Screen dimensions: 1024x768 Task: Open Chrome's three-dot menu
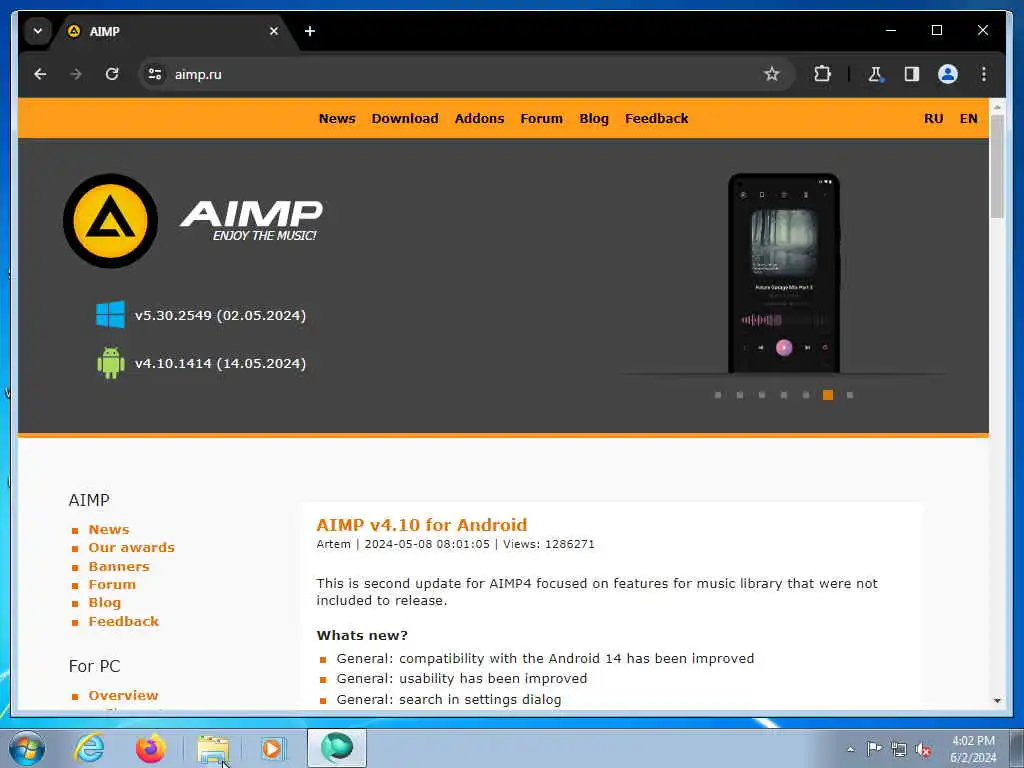coord(984,74)
